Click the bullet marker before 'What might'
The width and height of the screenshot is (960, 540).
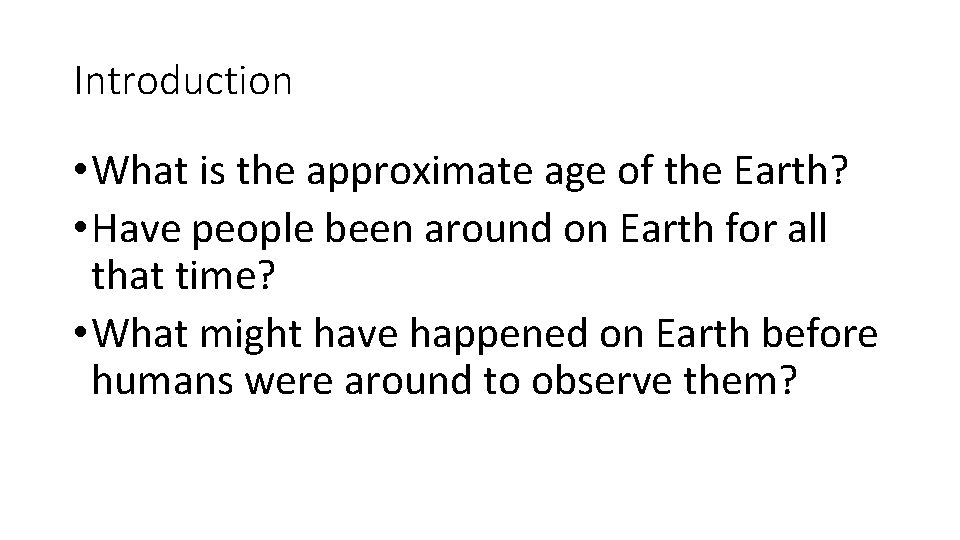pyautogui.click(x=80, y=332)
